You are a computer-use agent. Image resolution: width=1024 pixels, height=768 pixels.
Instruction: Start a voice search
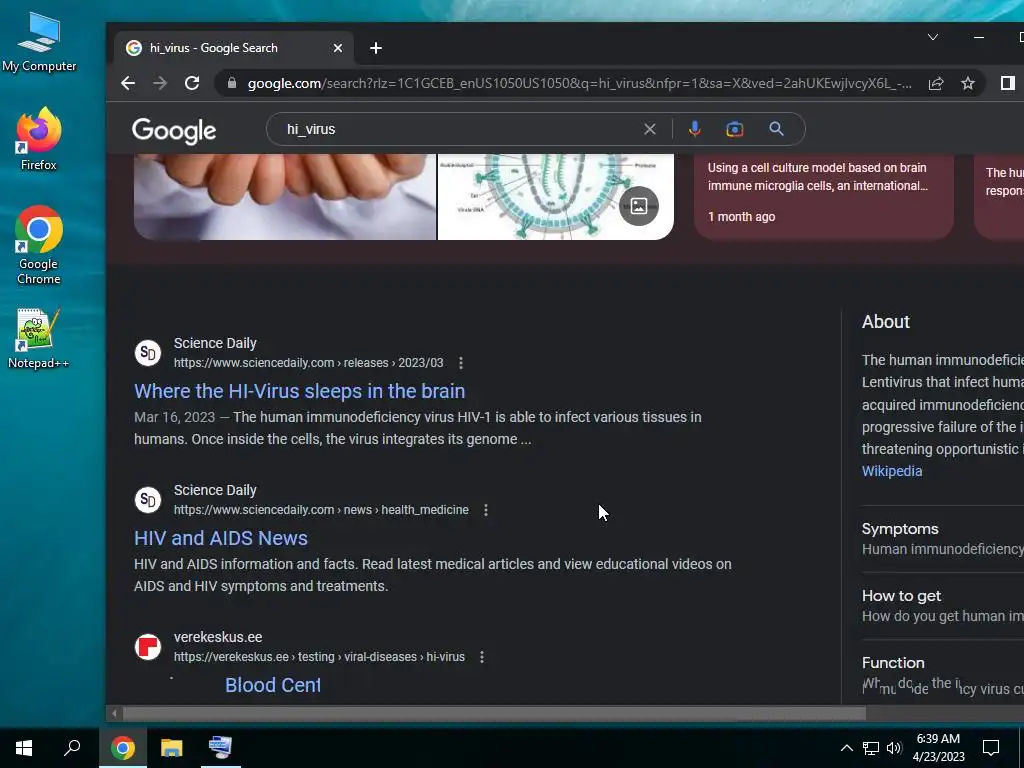pos(695,129)
